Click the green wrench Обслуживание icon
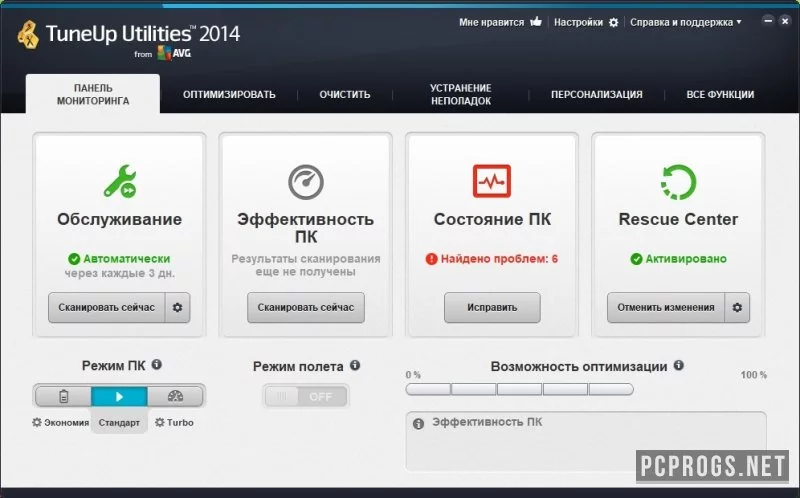This screenshot has width=800, height=498. coord(120,181)
